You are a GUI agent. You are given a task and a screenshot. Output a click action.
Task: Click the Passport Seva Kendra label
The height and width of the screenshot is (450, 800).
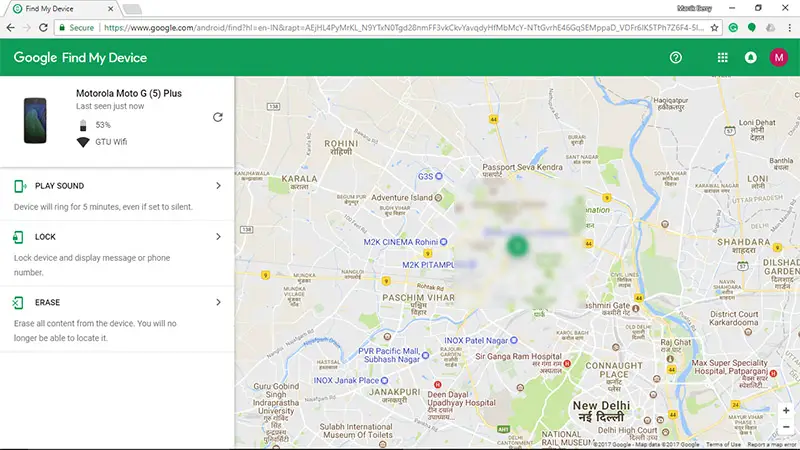[x=522, y=167]
